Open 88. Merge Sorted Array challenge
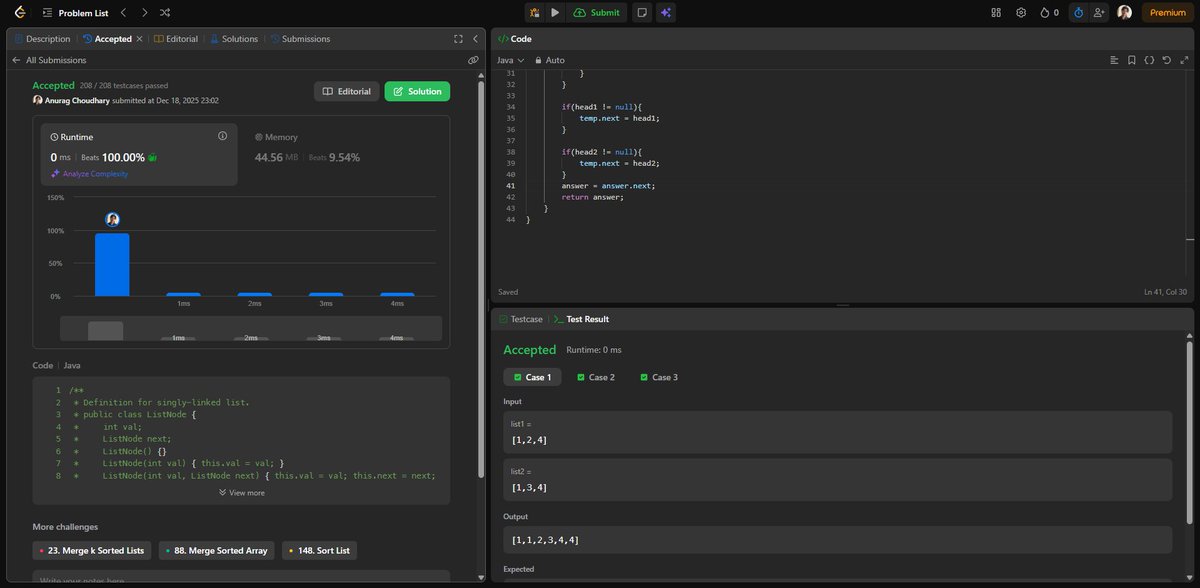This screenshot has width=1200, height=588. [217, 550]
